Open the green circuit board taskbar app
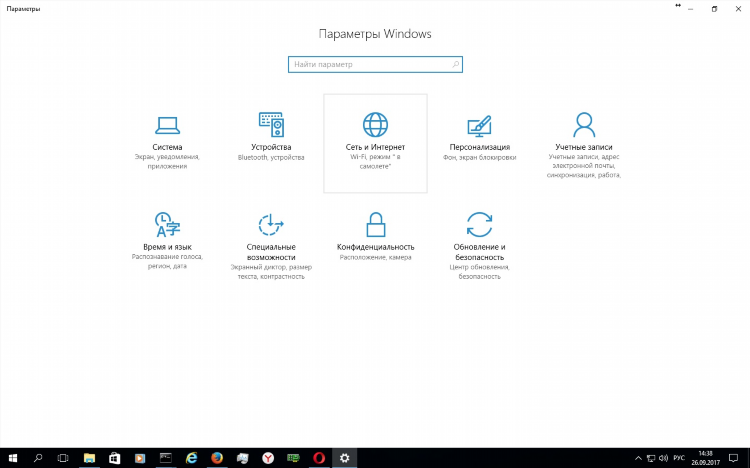 (293, 458)
